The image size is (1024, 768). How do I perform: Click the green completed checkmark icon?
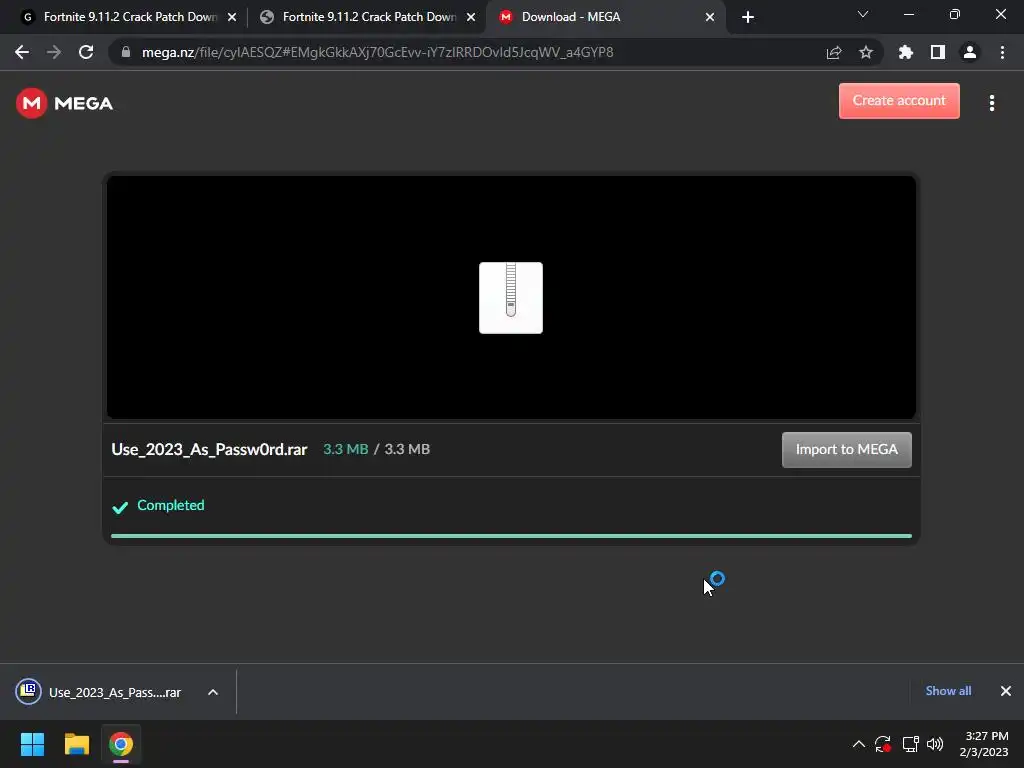click(x=120, y=507)
